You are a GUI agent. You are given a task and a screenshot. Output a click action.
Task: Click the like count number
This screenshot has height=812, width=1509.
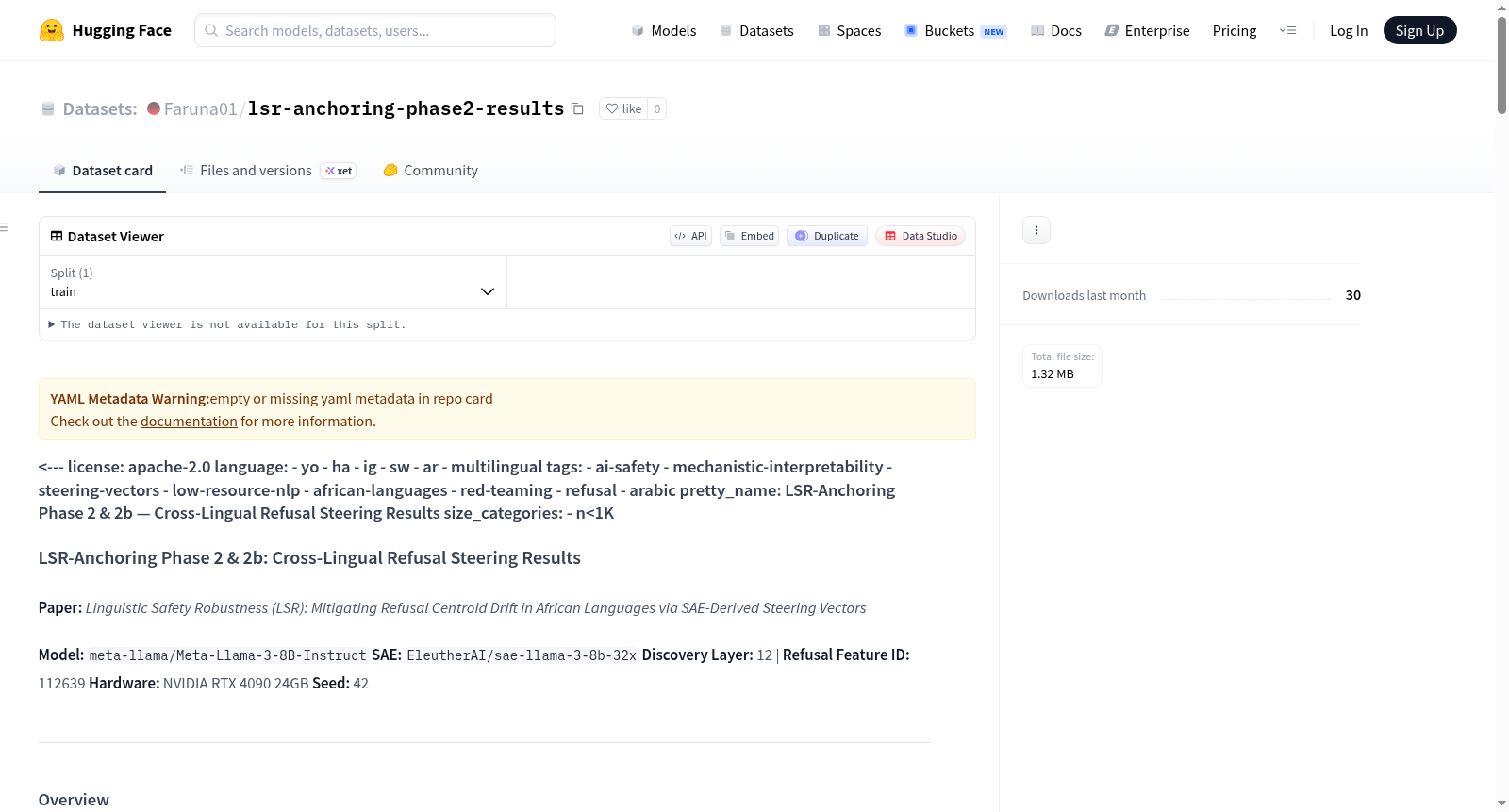point(657,108)
